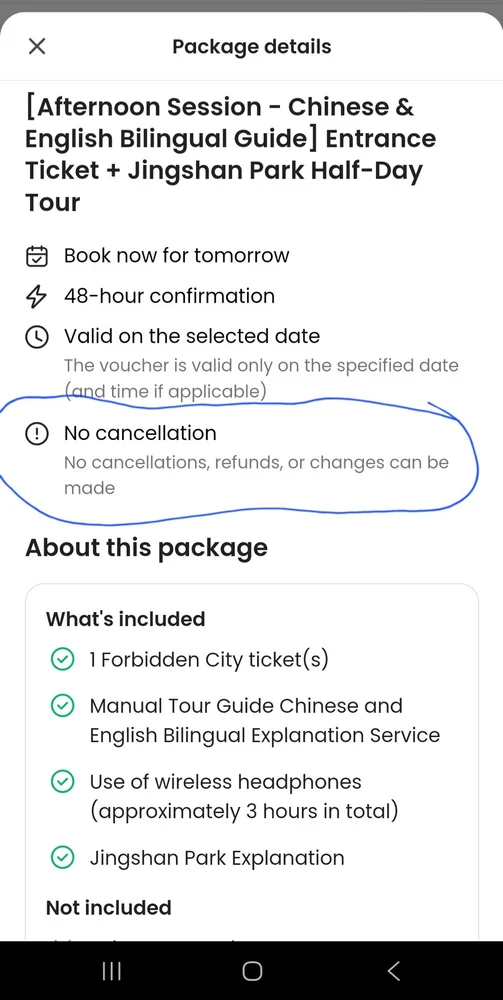Tap the lightning bolt confirmation icon

click(36, 297)
